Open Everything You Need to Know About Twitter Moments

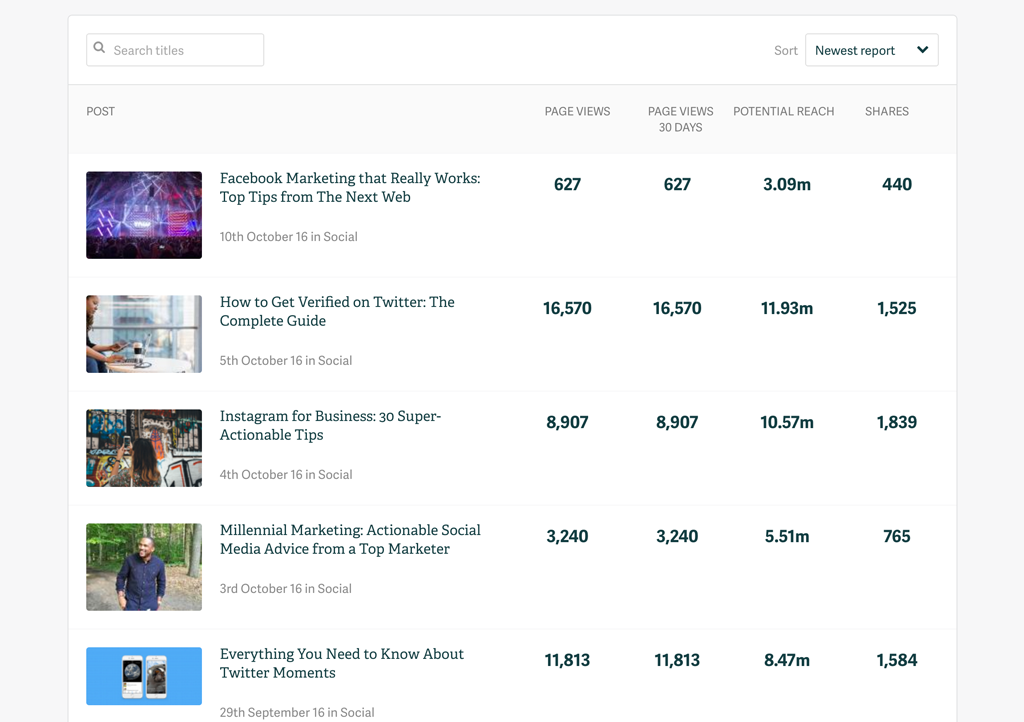(x=341, y=663)
